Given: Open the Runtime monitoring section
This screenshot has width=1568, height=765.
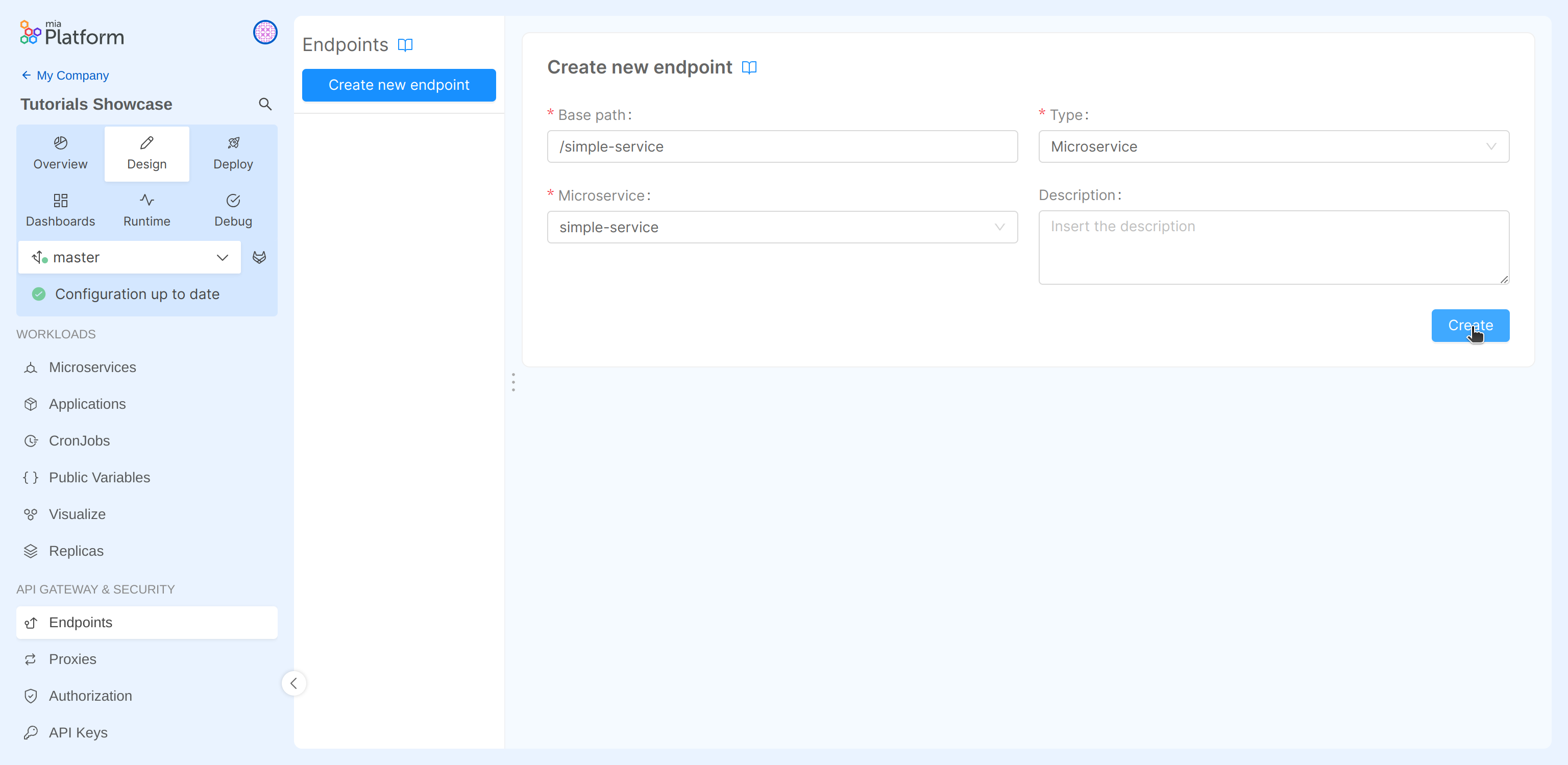Looking at the screenshot, I should point(146,210).
